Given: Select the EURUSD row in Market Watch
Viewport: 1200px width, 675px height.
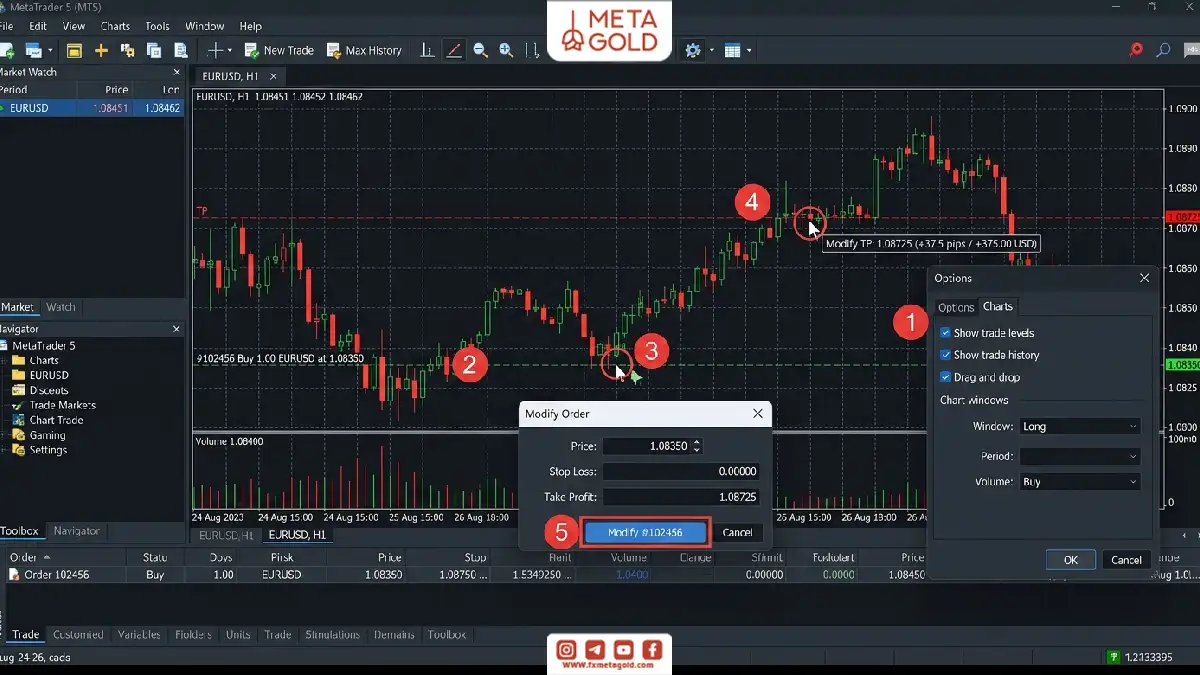Looking at the screenshot, I should pyautogui.click(x=92, y=108).
